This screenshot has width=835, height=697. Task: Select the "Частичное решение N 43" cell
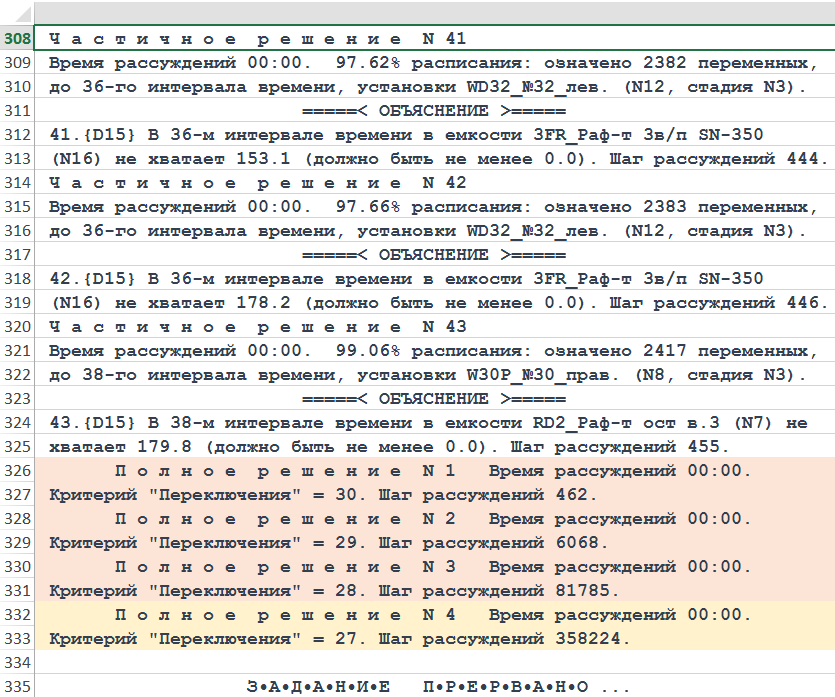[x=257, y=327]
